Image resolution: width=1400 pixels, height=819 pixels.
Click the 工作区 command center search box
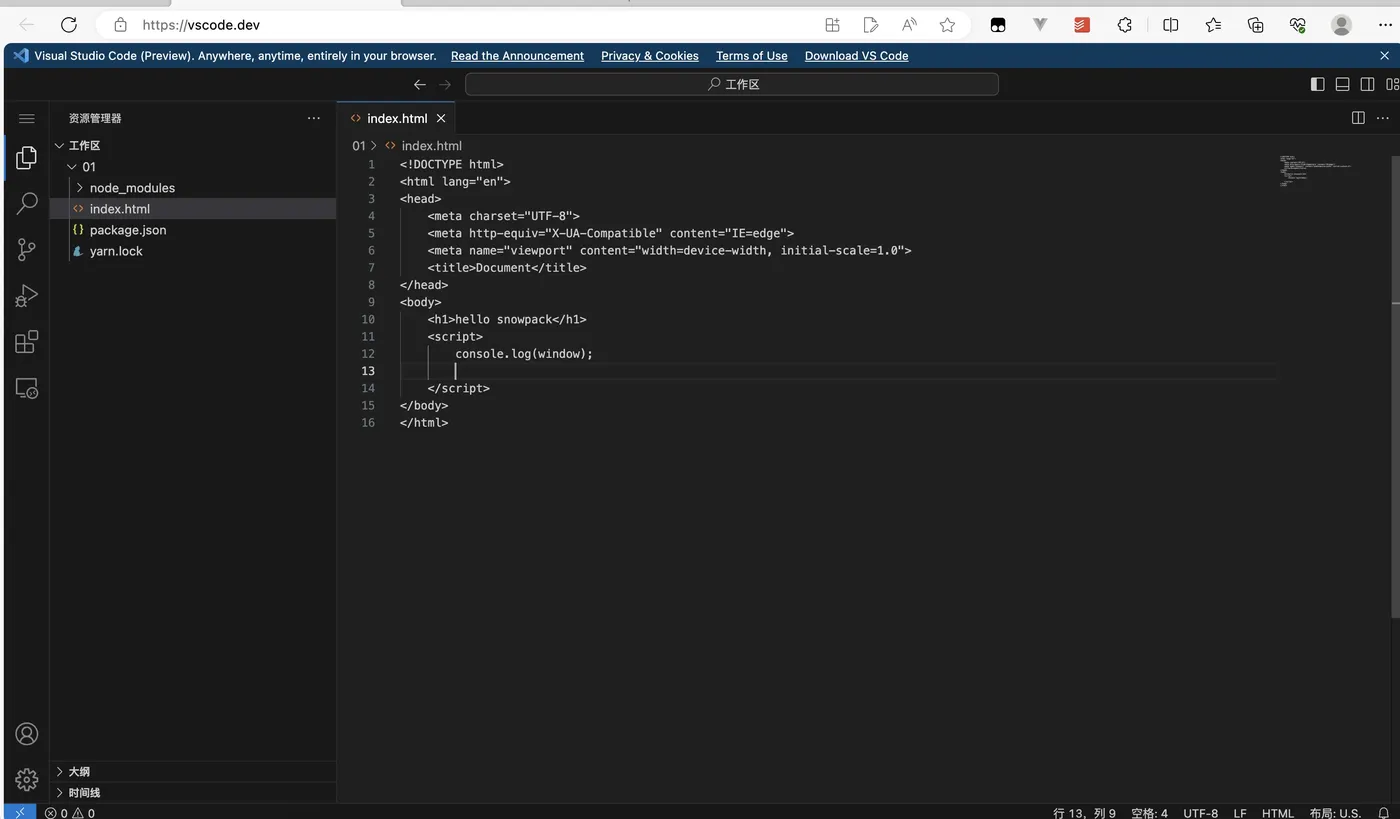732,85
